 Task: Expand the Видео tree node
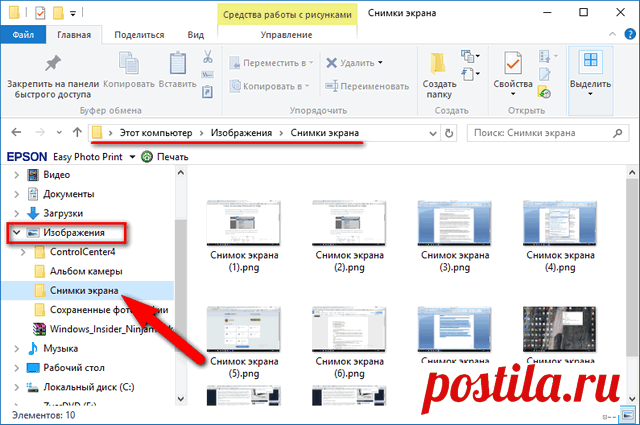[x=16, y=175]
